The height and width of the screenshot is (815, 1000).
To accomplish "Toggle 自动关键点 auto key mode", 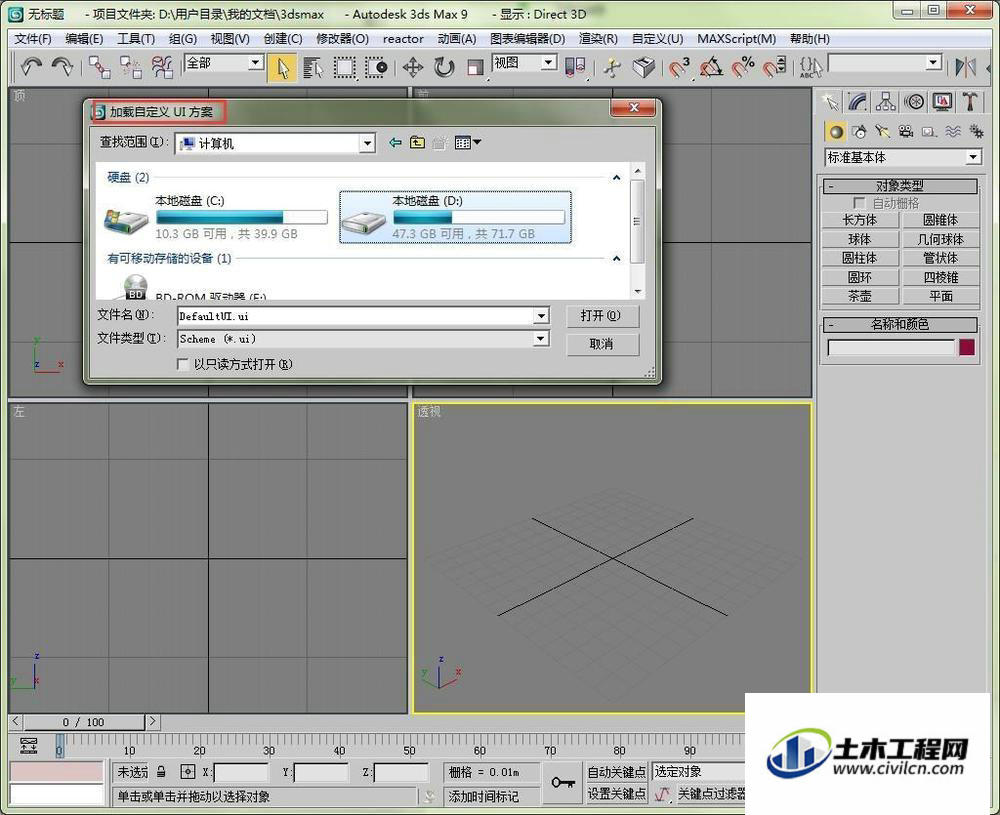I will pos(616,772).
